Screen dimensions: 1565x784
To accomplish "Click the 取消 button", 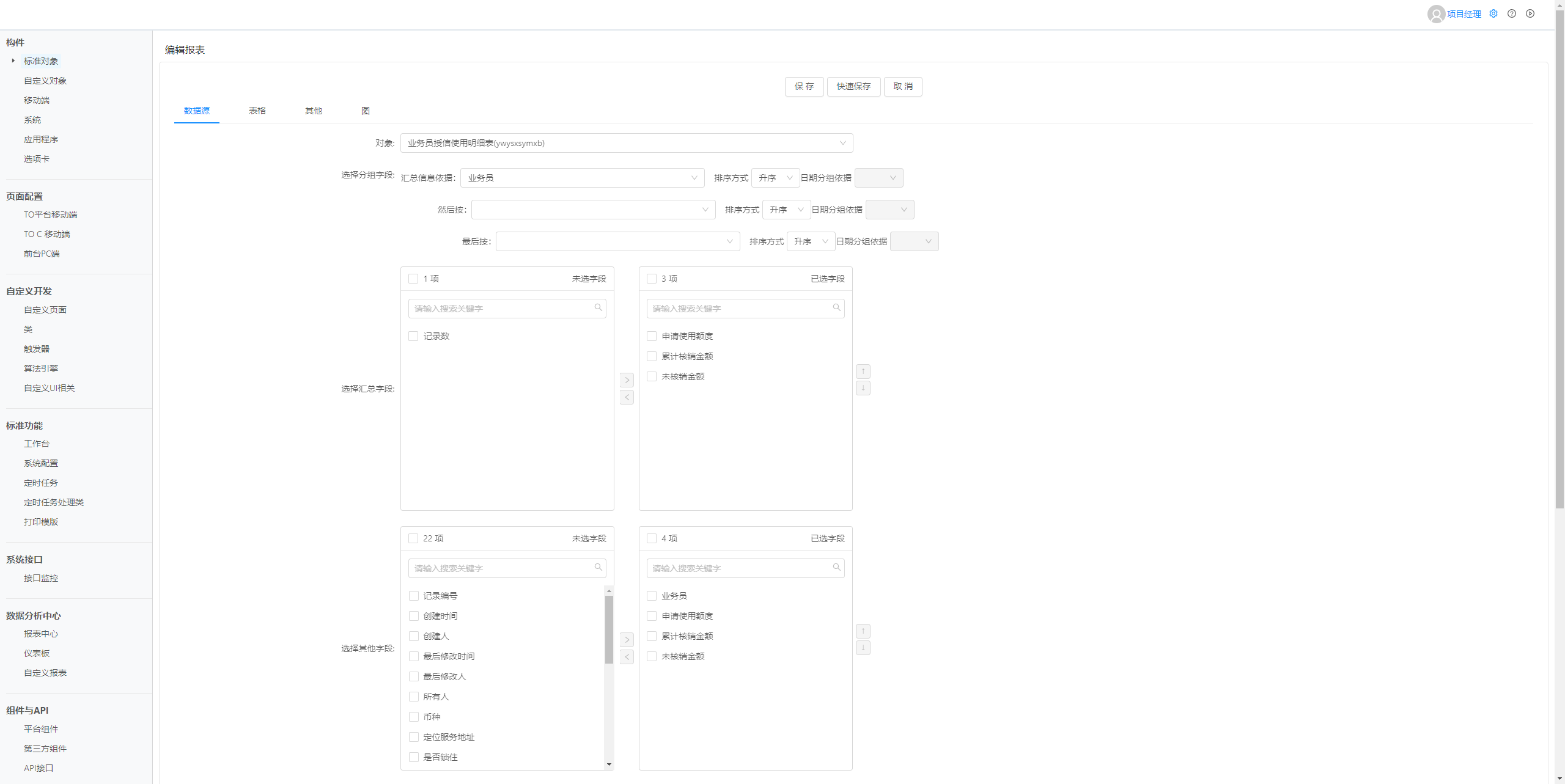I will 903,87.
